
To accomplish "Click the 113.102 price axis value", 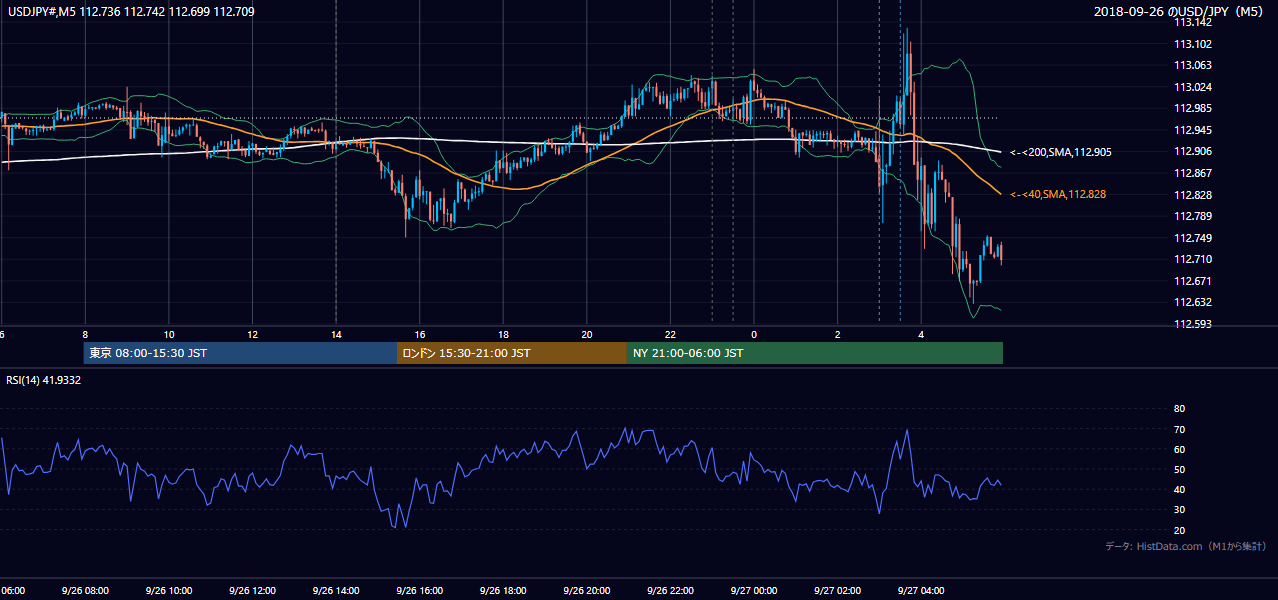I will (x=1191, y=44).
